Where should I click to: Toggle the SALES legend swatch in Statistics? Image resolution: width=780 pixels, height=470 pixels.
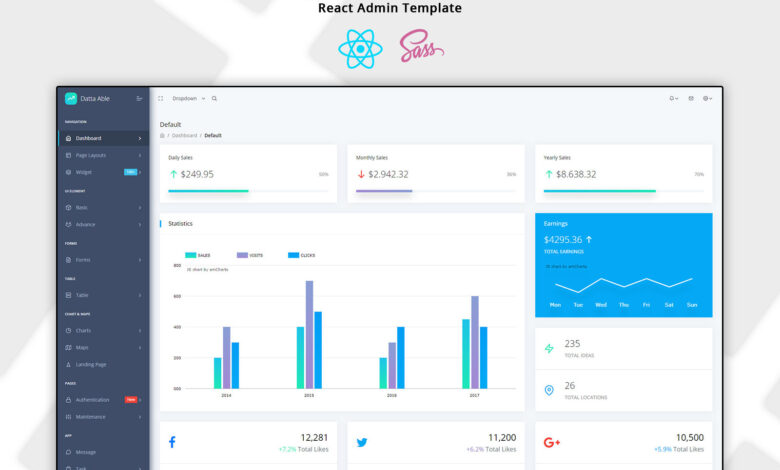click(x=191, y=255)
